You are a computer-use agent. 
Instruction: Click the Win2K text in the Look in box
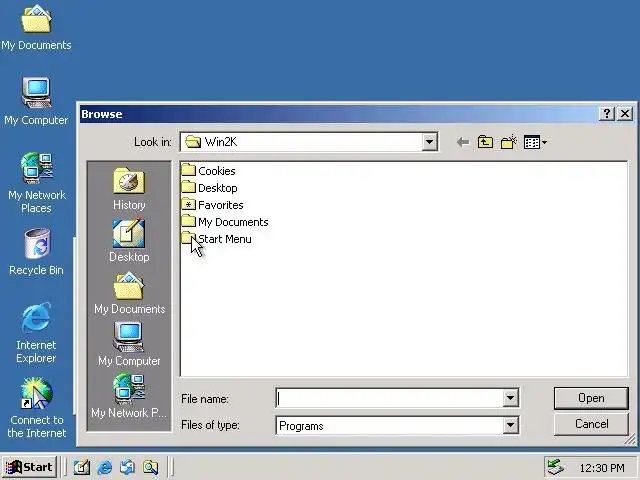(x=221, y=142)
